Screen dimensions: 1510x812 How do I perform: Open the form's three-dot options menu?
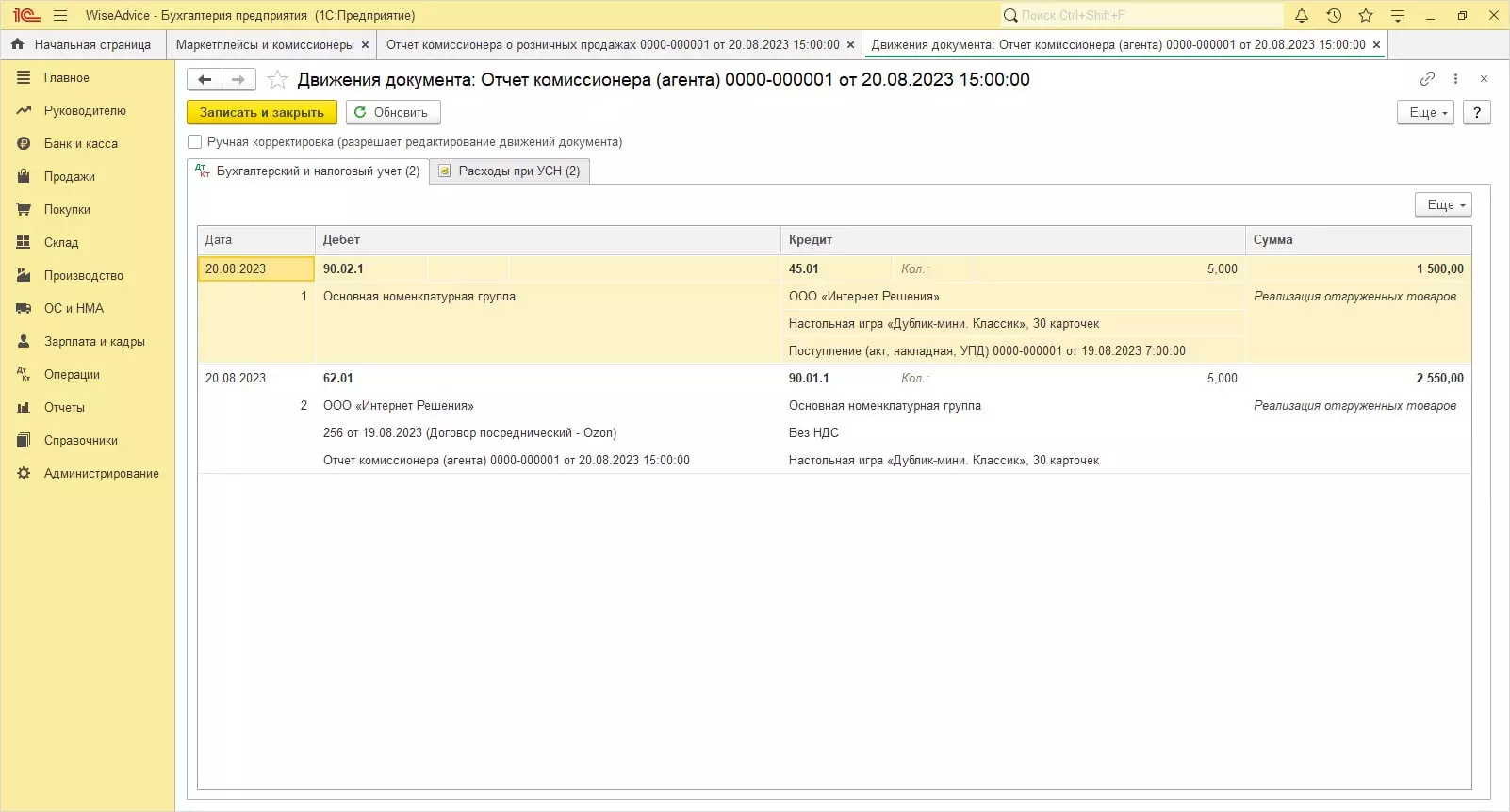(x=1455, y=79)
